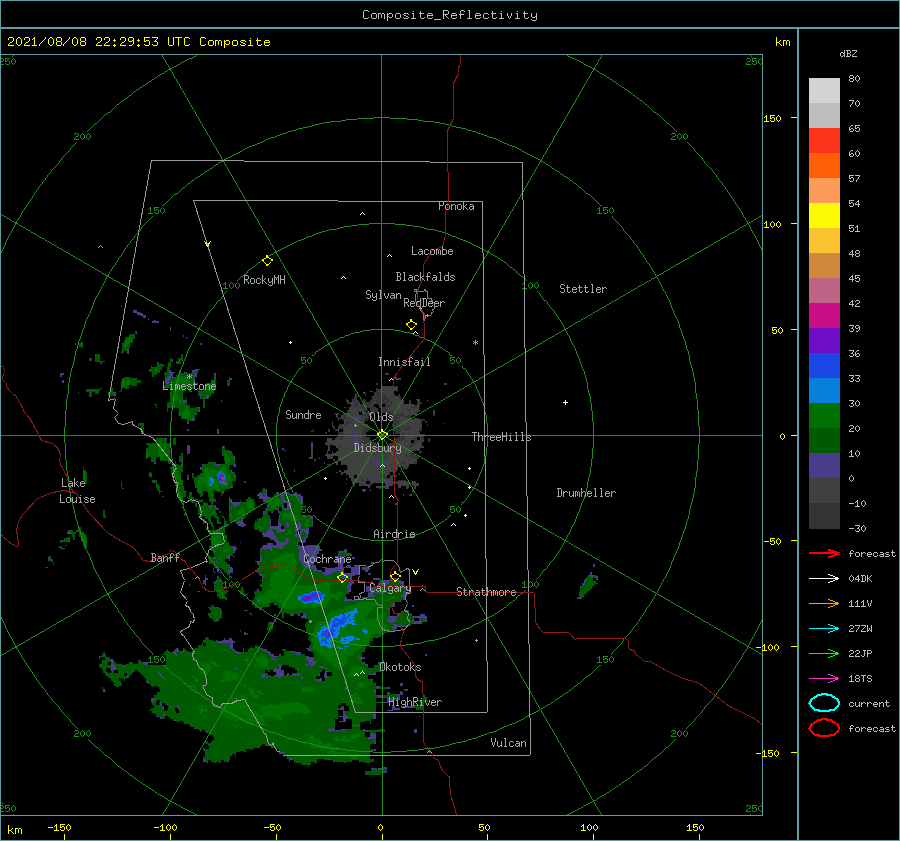Image resolution: width=900 pixels, height=841 pixels.
Task: Click the 39 dBZ purple color swatch
Action: (824, 340)
